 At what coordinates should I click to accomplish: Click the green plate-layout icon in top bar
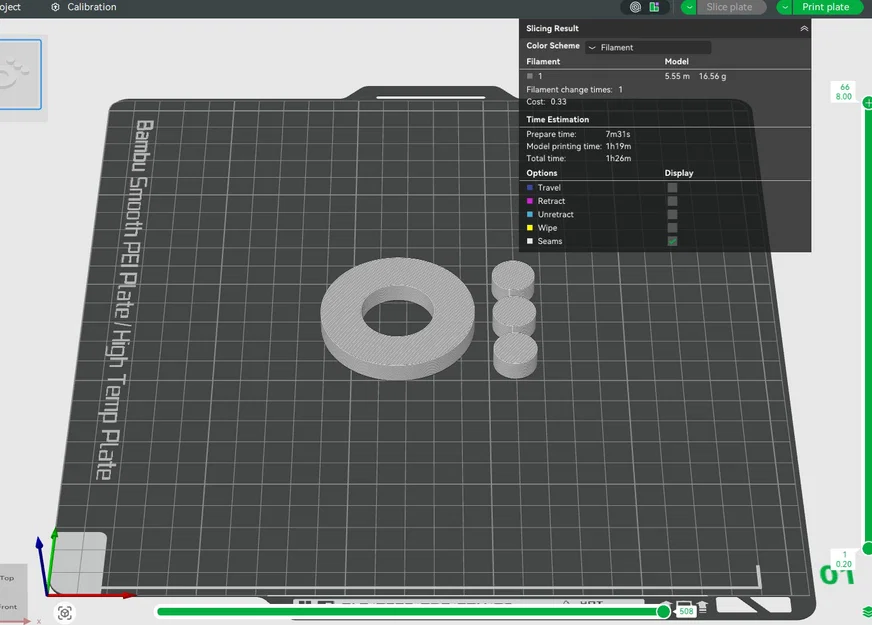click(x=654, y=7)
